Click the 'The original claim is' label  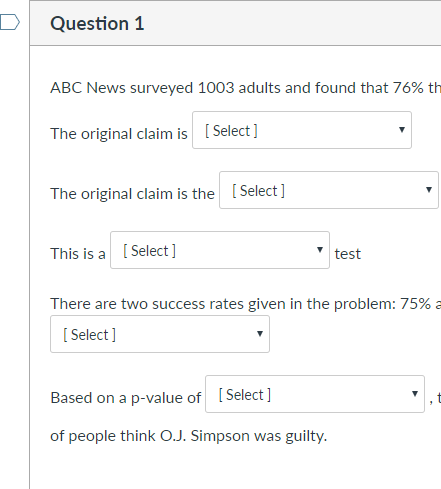pyautogui.click(x=119, y=134)
